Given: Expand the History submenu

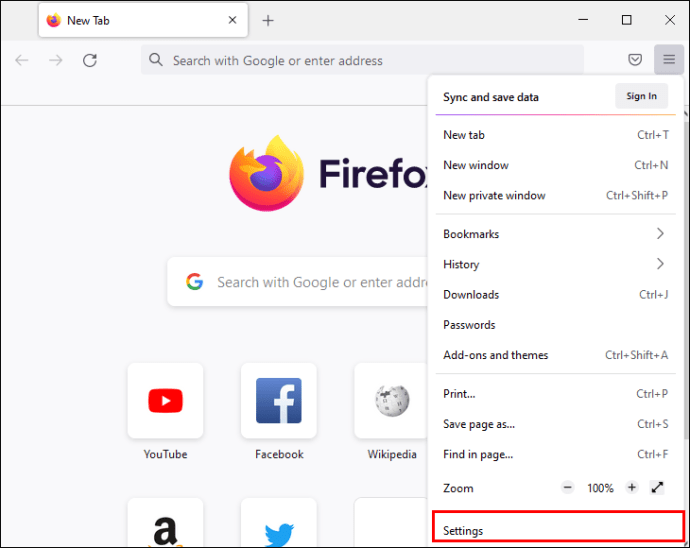Looking at the screenshot, I should (555, 264).
